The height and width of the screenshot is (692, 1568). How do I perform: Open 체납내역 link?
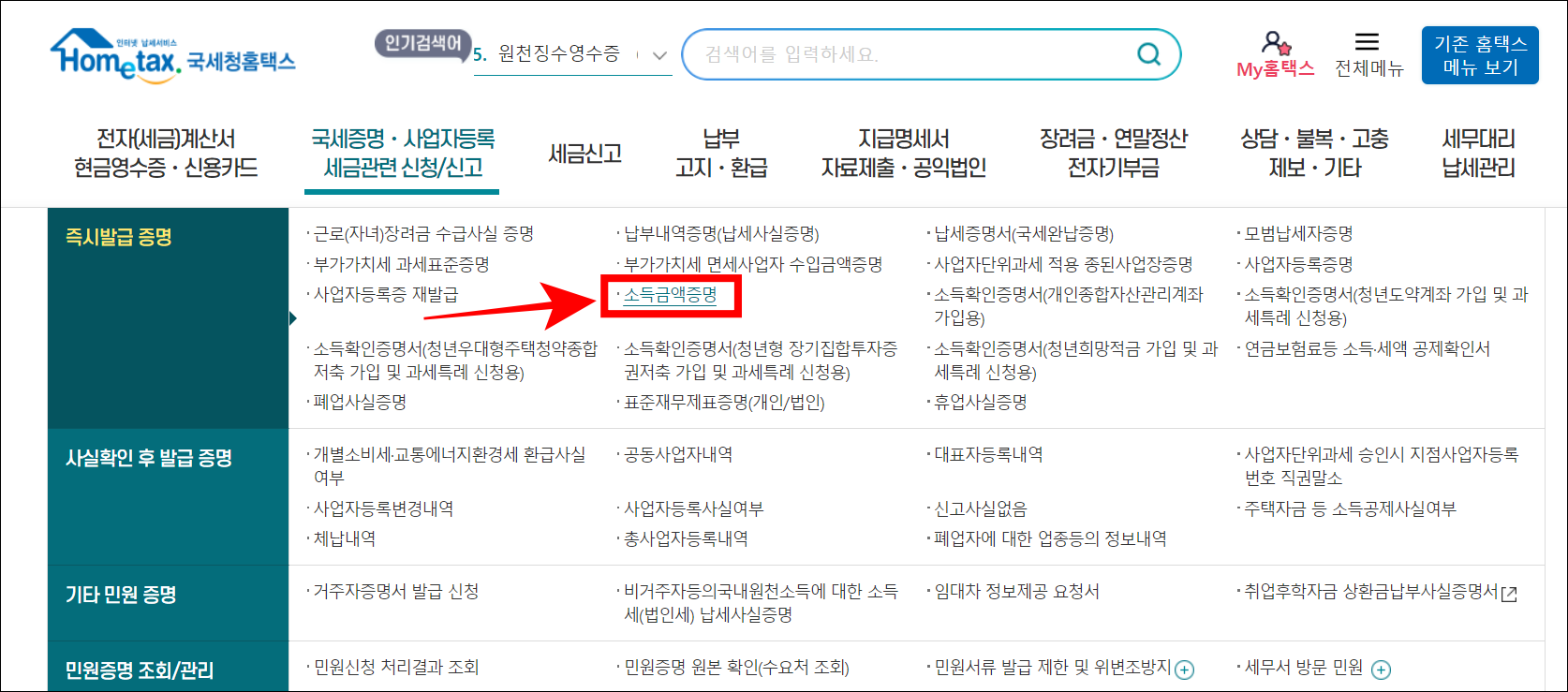(x=345, y=539)
